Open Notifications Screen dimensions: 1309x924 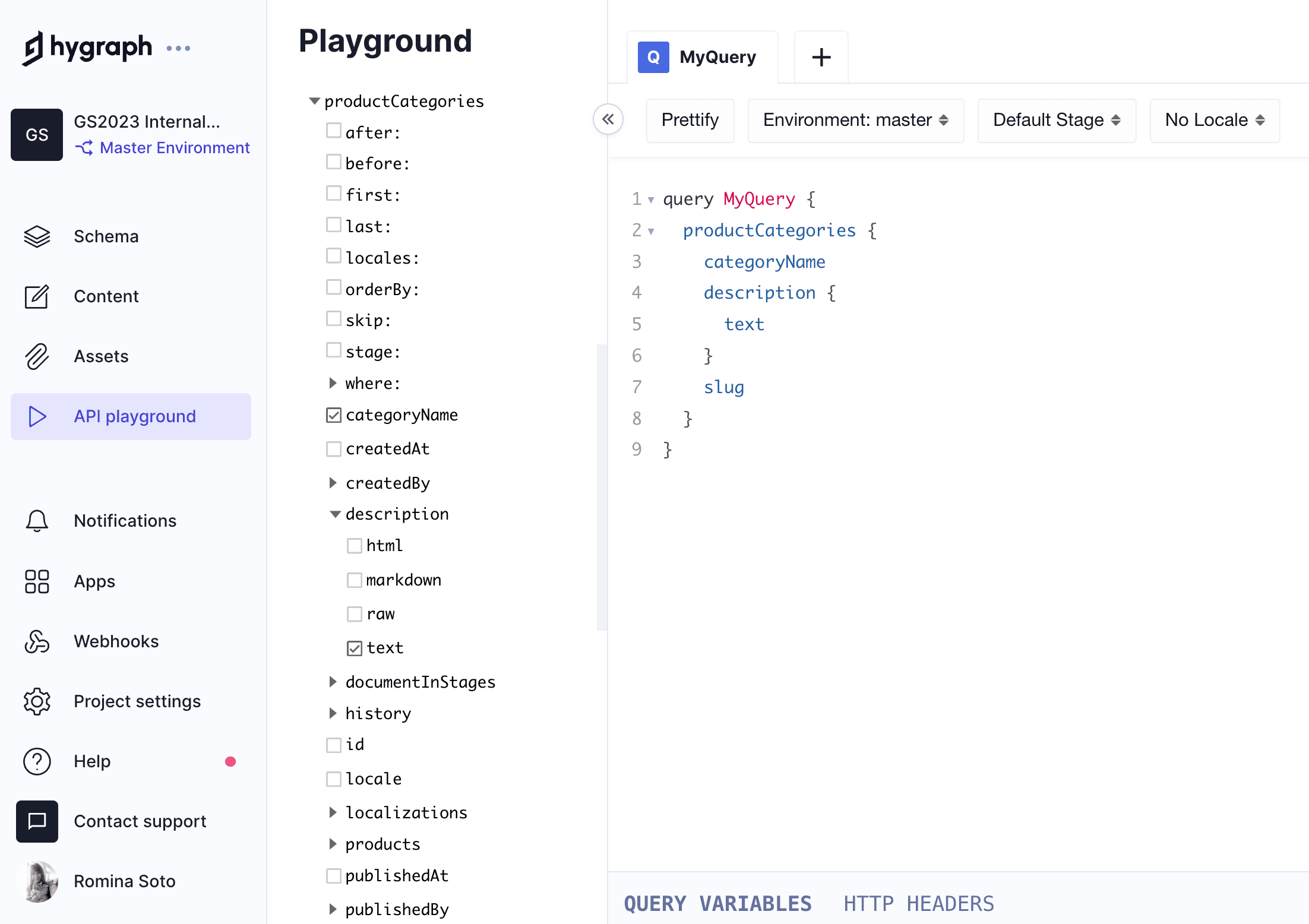click(125, 521)
